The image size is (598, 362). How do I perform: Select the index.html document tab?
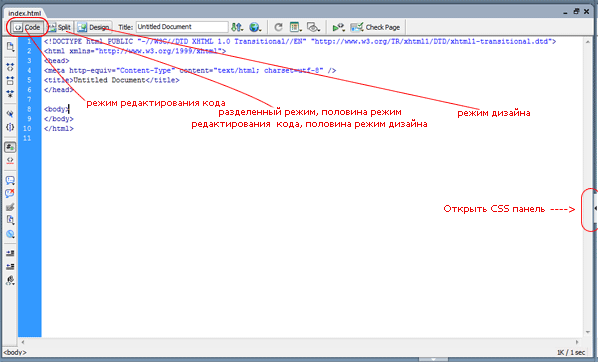[24, 13]
